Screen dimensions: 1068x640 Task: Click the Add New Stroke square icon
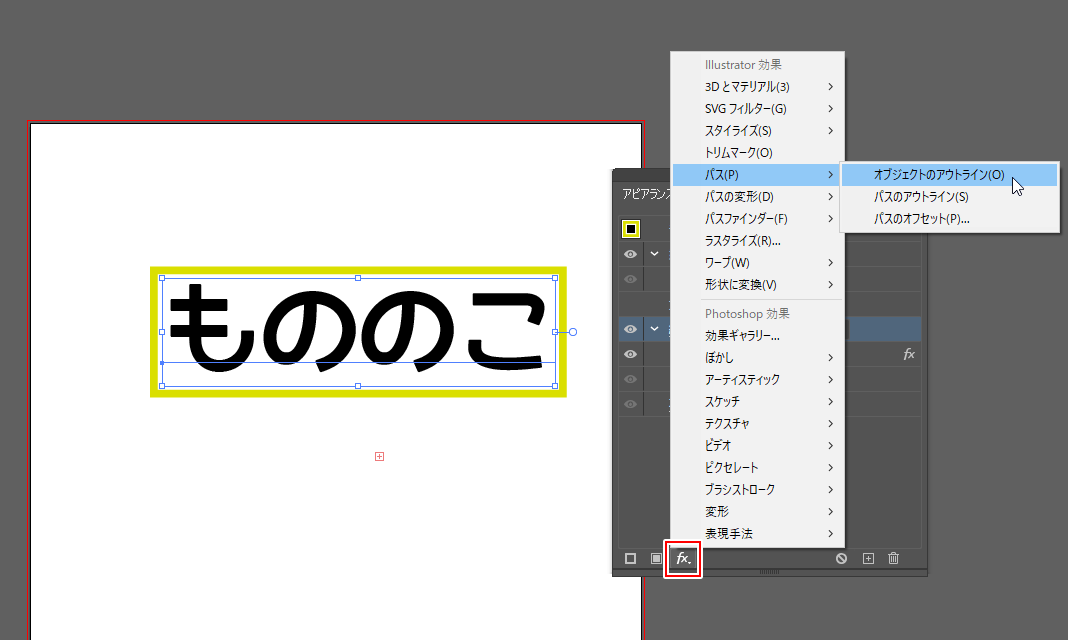[631, 558]
